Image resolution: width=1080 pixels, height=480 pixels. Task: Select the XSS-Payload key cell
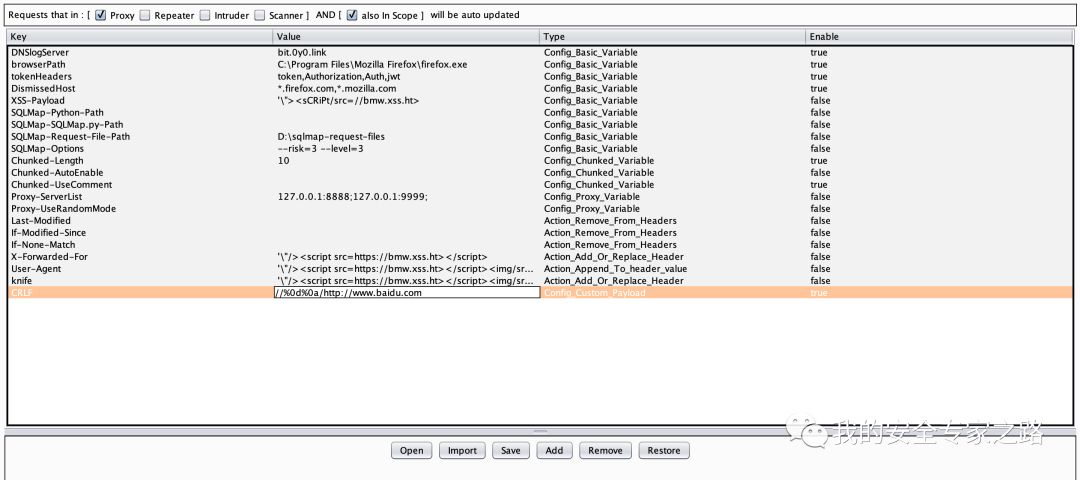click(x=141, y=101)
